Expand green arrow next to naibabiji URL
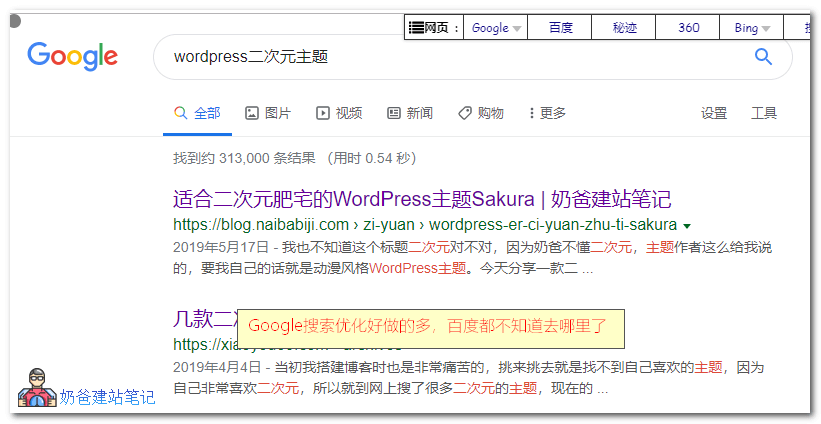Image resolution: width=821 pixels, height=424 pixels. pos(687,226)
